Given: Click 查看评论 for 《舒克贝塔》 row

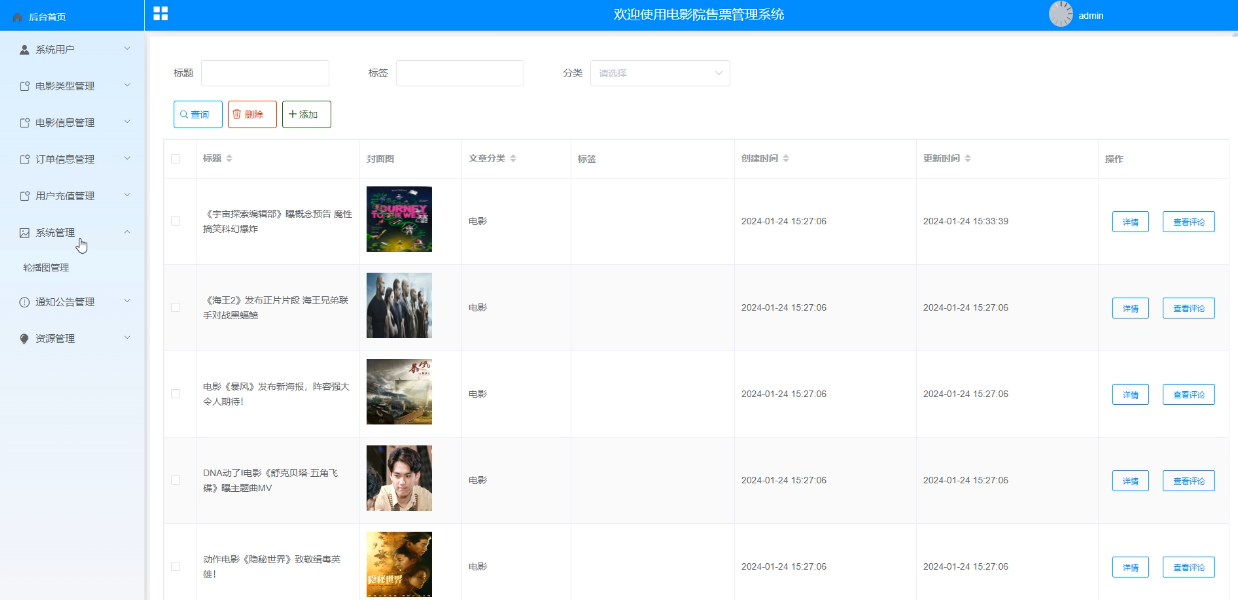Looking at the screenshot, I should (x=1189, y=481).
